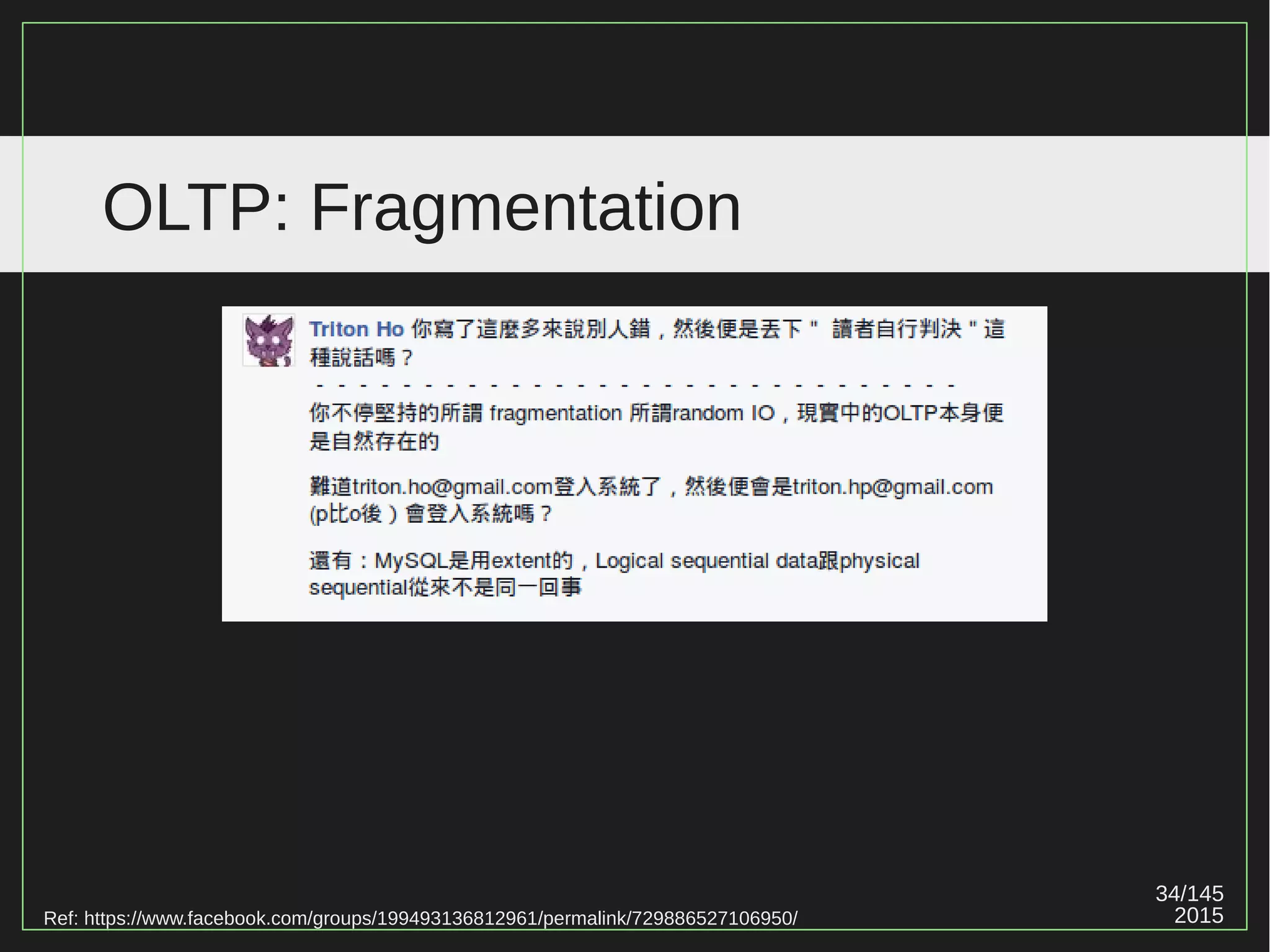Click the purple cat avatar image
The height and width of the screenshot is (952, 1270).
coord(269,340)
